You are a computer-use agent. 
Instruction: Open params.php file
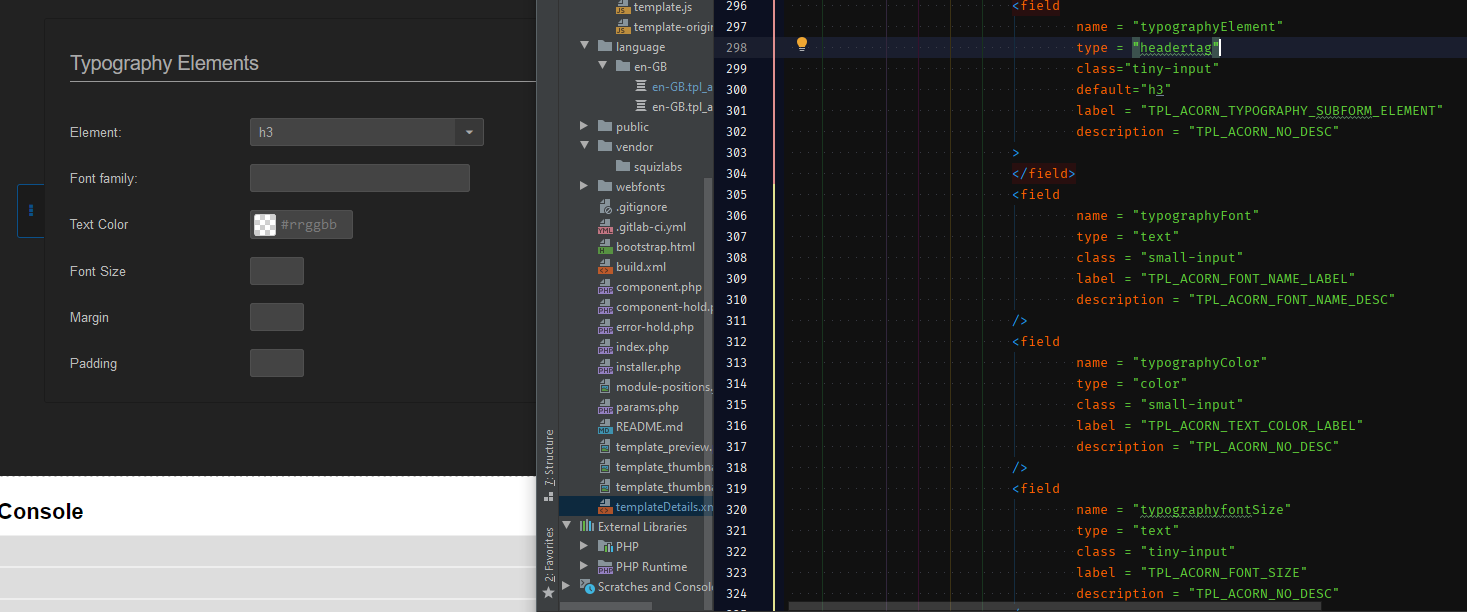(x=647, y=406)
